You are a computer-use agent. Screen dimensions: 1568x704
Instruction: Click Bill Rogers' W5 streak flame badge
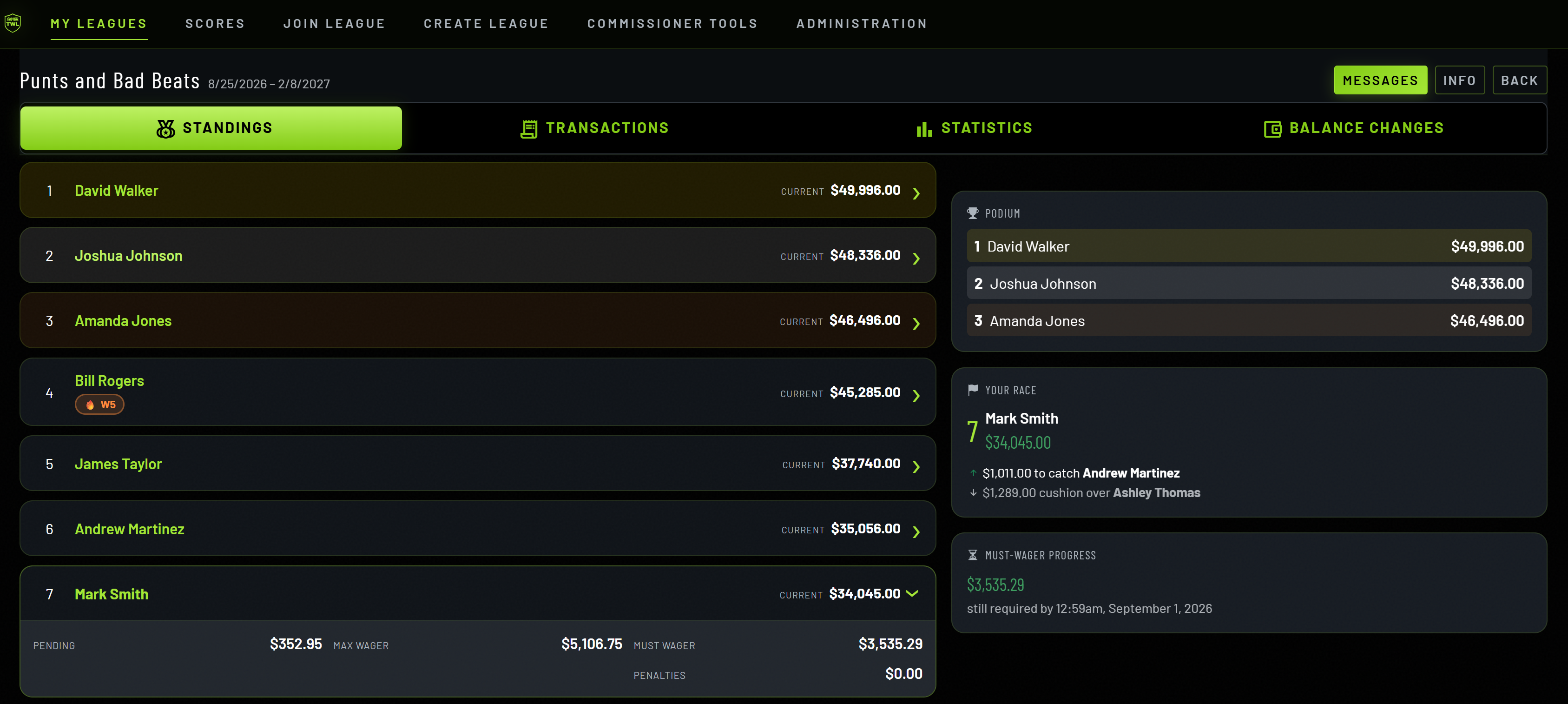pos(100,405)
